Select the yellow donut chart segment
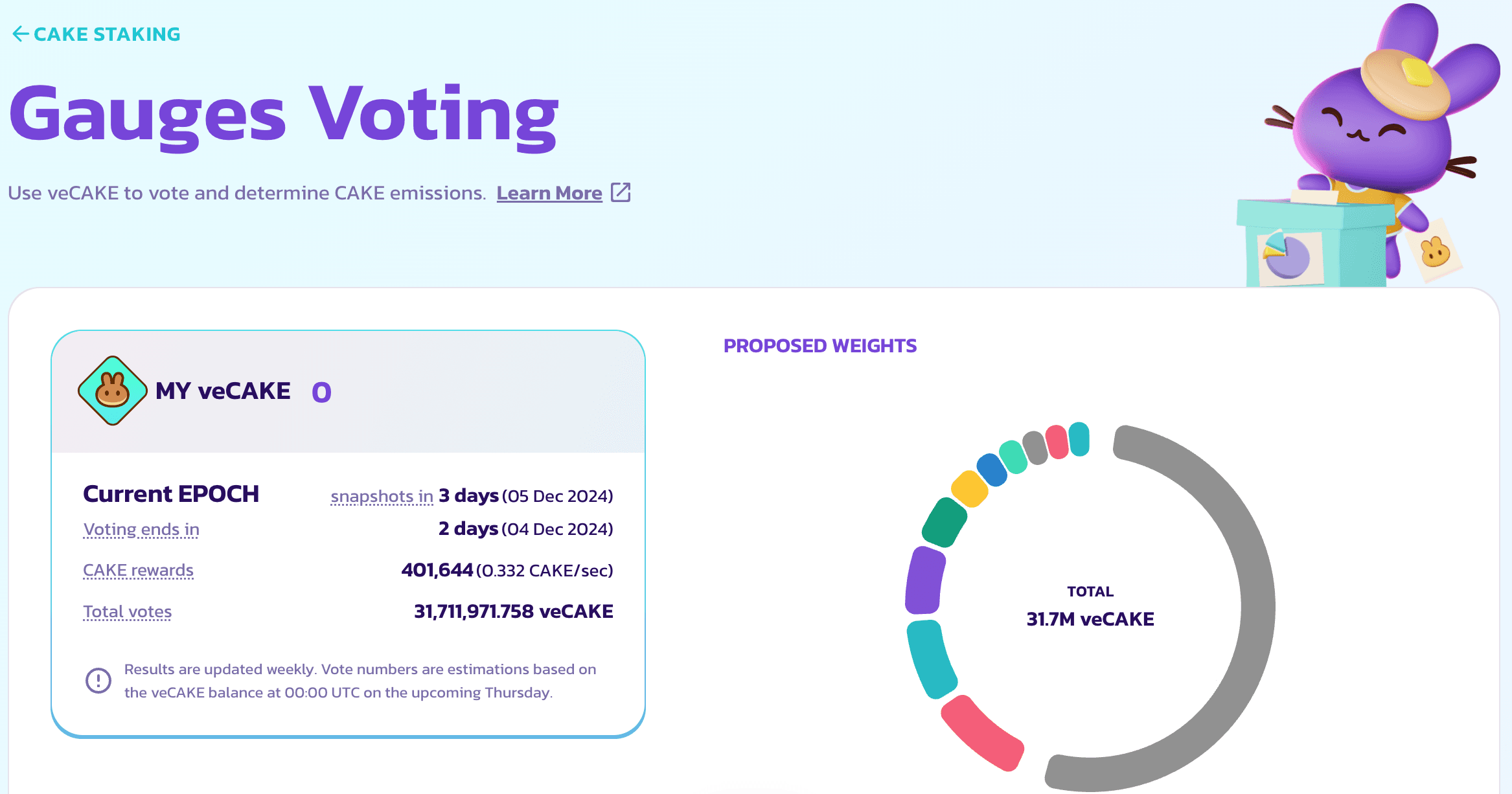The image size is (1512, 794). tap(969, 488)
